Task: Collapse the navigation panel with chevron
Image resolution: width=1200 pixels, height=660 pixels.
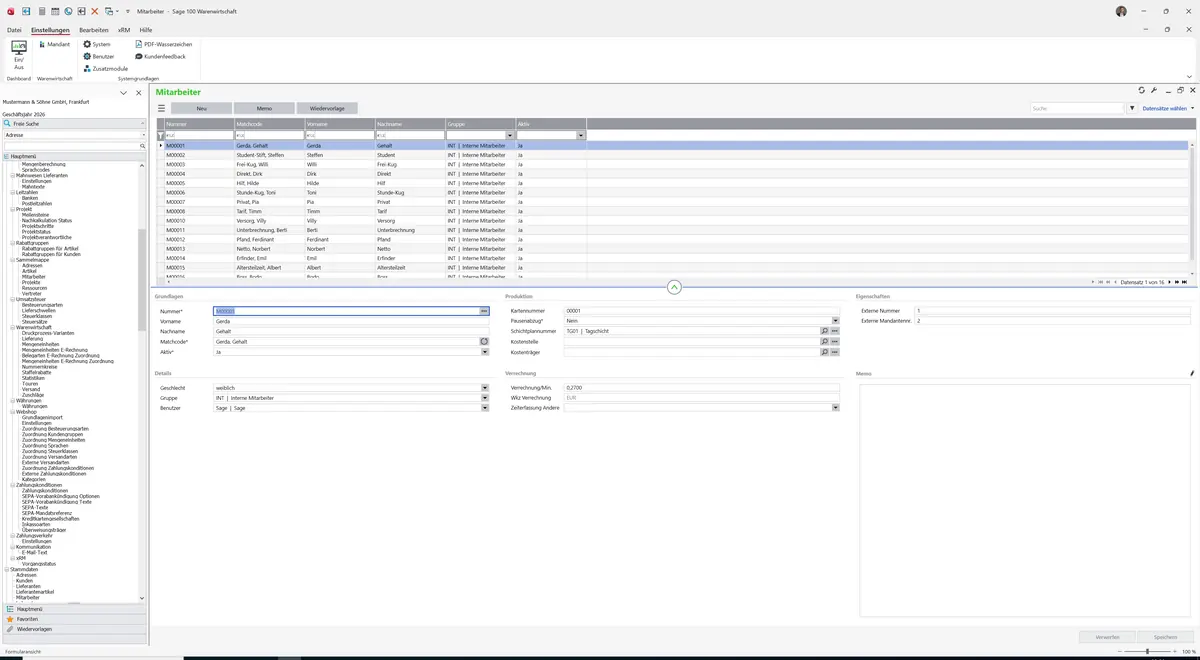Action: [x=124, y=93]
